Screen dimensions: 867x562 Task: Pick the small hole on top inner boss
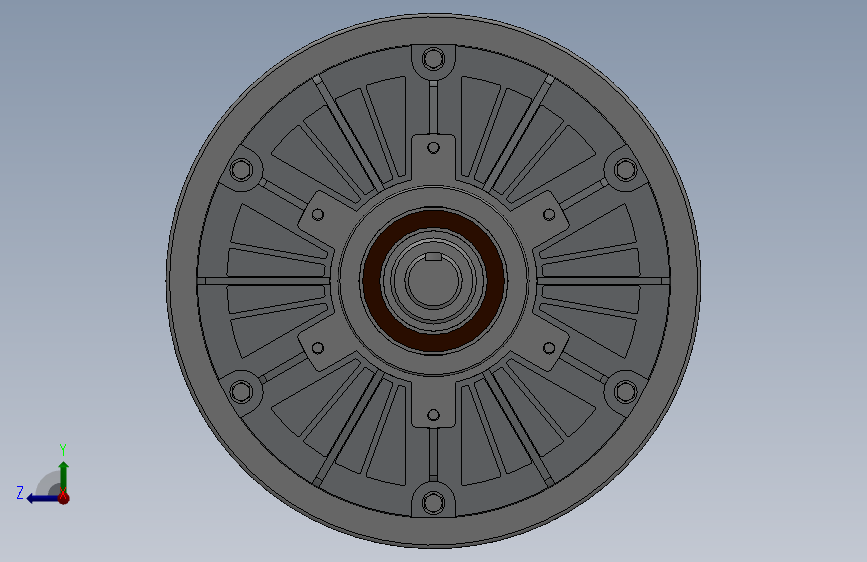click(434, 148)
